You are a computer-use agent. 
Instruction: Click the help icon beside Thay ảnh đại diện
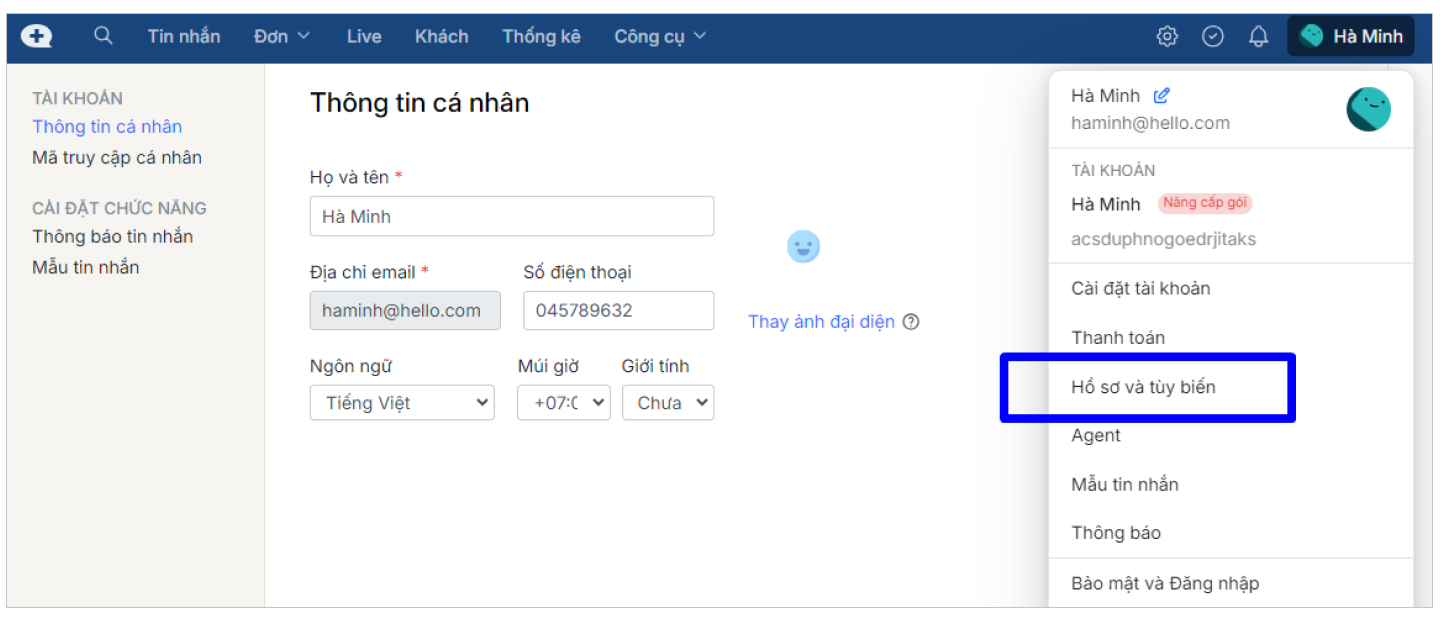point(911,322)
